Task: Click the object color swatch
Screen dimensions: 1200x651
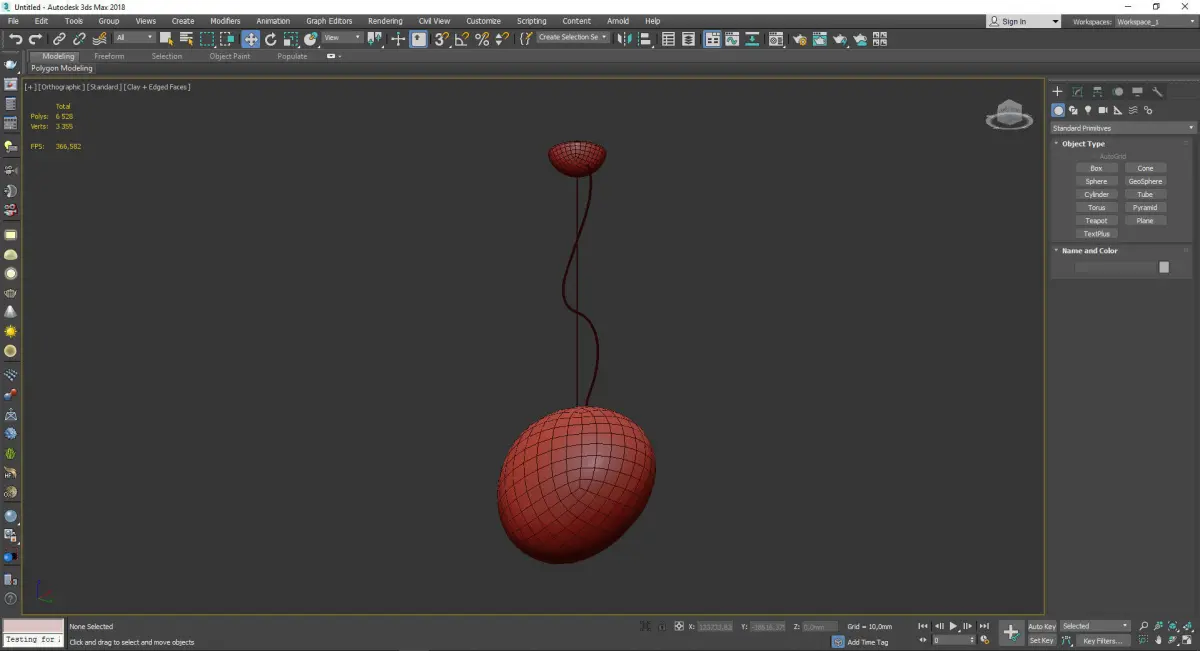Action: 1163,267
